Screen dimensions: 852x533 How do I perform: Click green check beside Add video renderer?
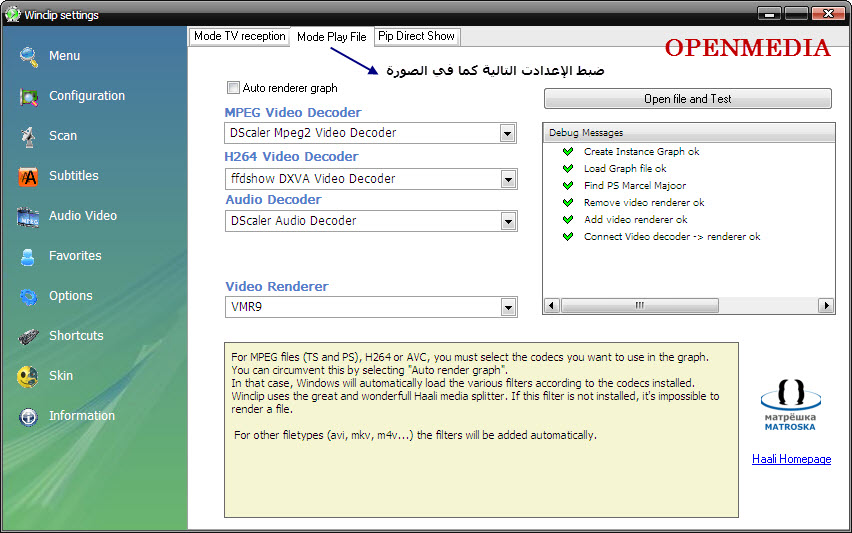coord(568,220)
